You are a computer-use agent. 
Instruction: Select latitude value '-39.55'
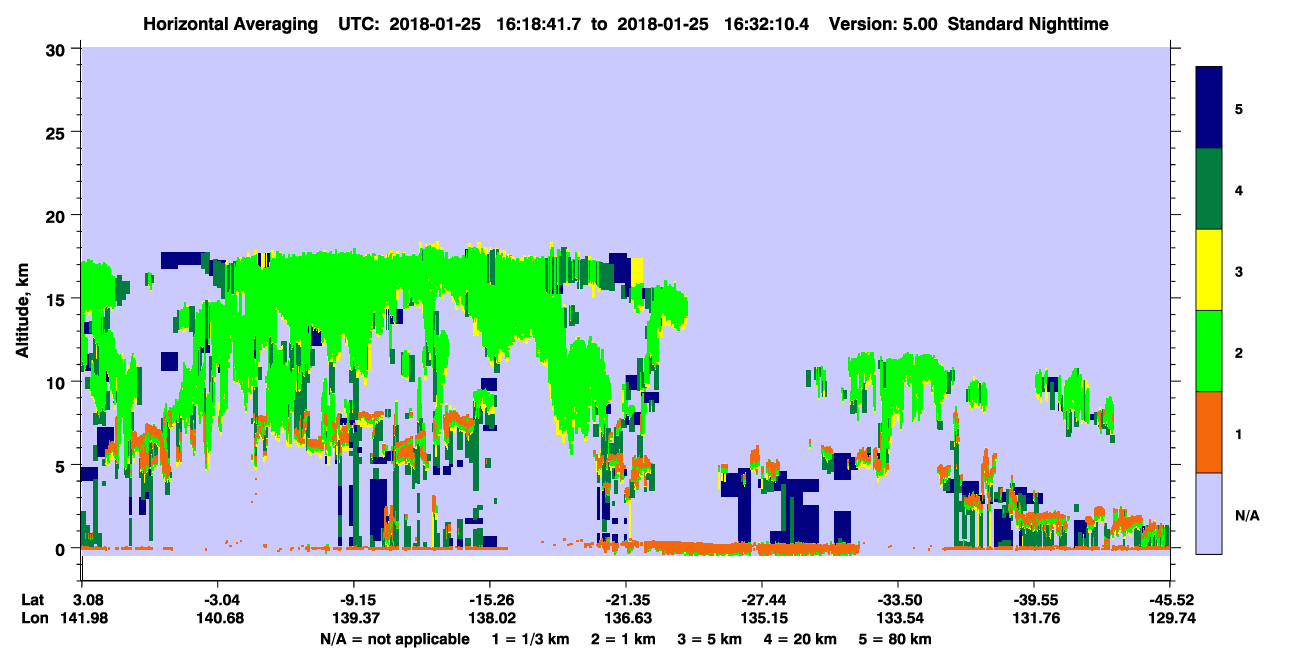(1033, 600)
